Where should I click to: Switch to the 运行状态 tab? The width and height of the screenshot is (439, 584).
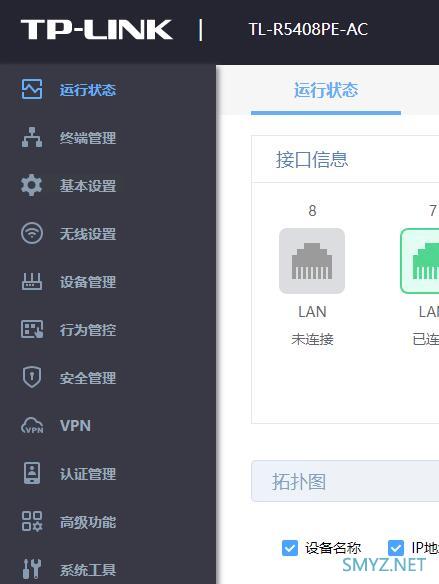tap(326, 91)
